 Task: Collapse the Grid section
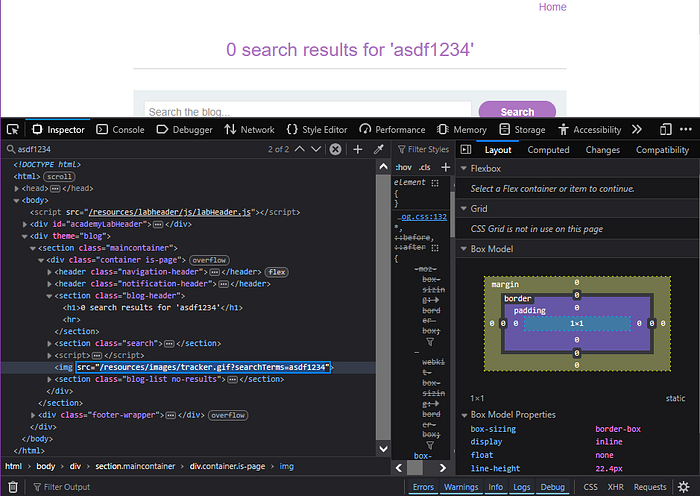point(464,208)
